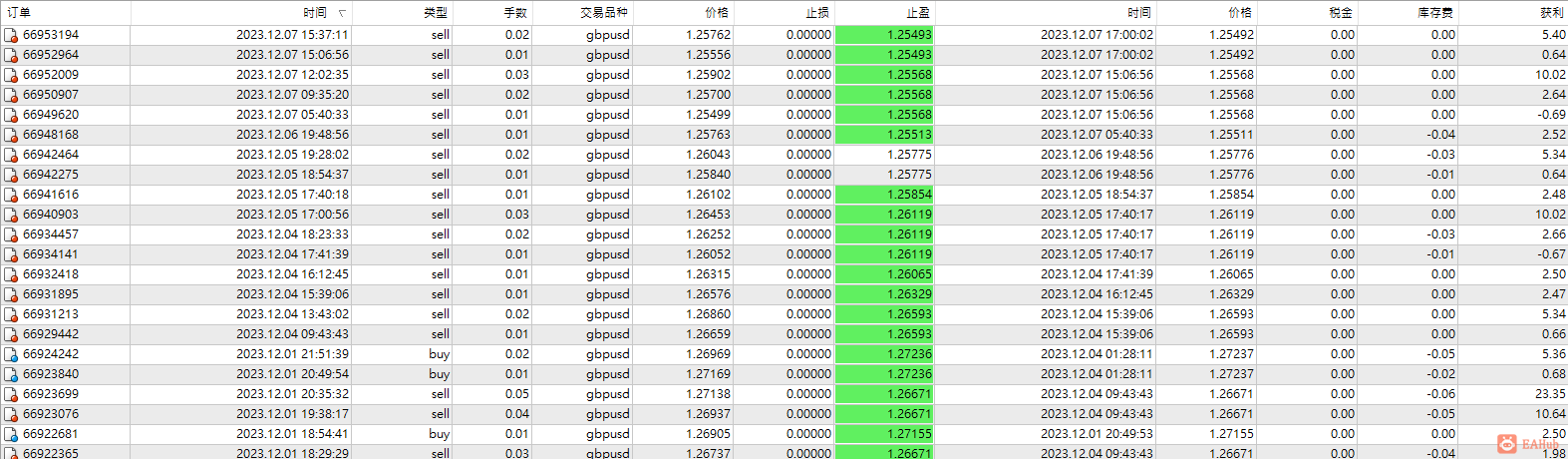Select order number 66949620
The width and height of the screenshot is (1568, 459).
click(51, 115)
